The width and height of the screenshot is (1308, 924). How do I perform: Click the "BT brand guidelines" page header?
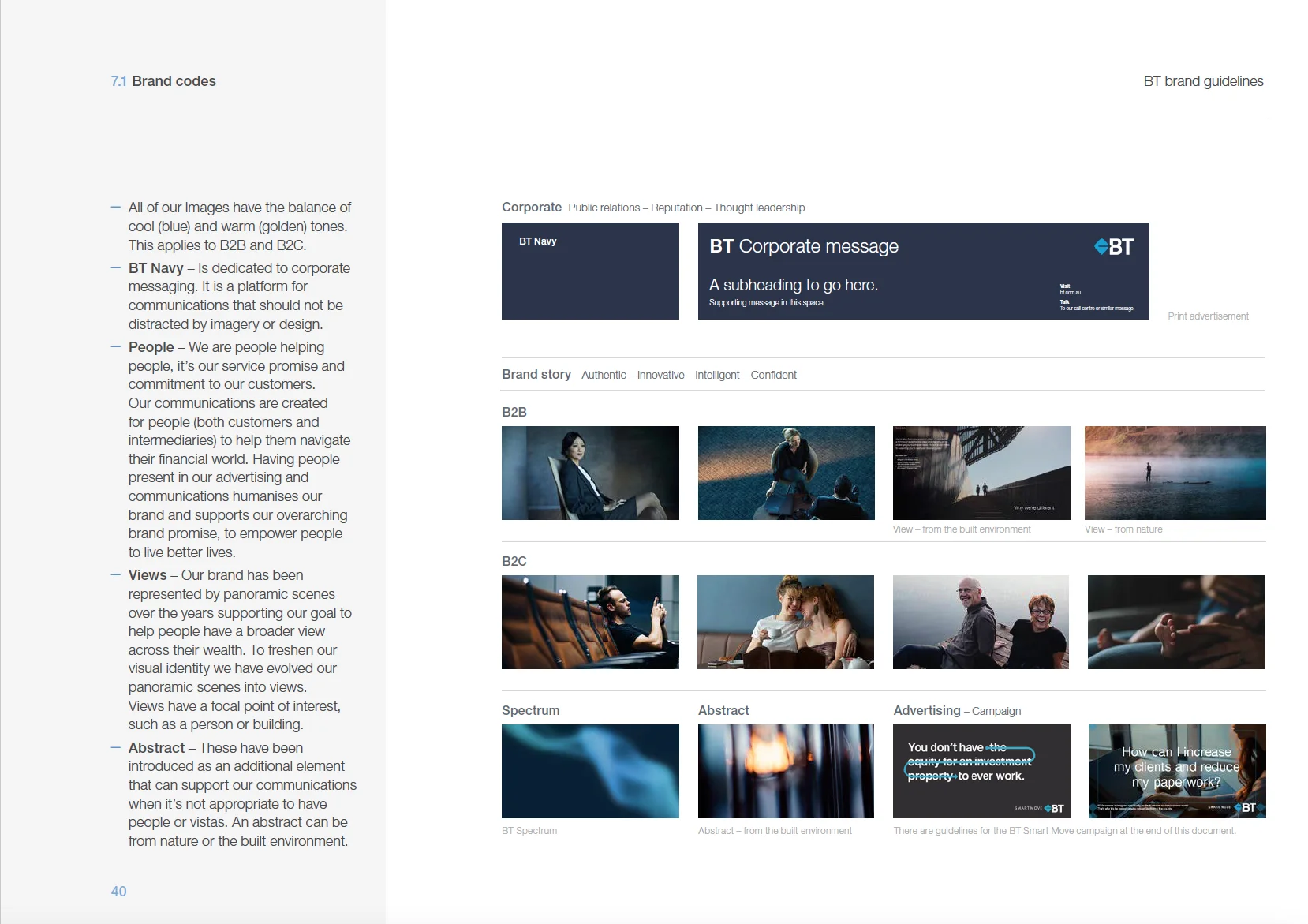click(x=1203, y=81)
